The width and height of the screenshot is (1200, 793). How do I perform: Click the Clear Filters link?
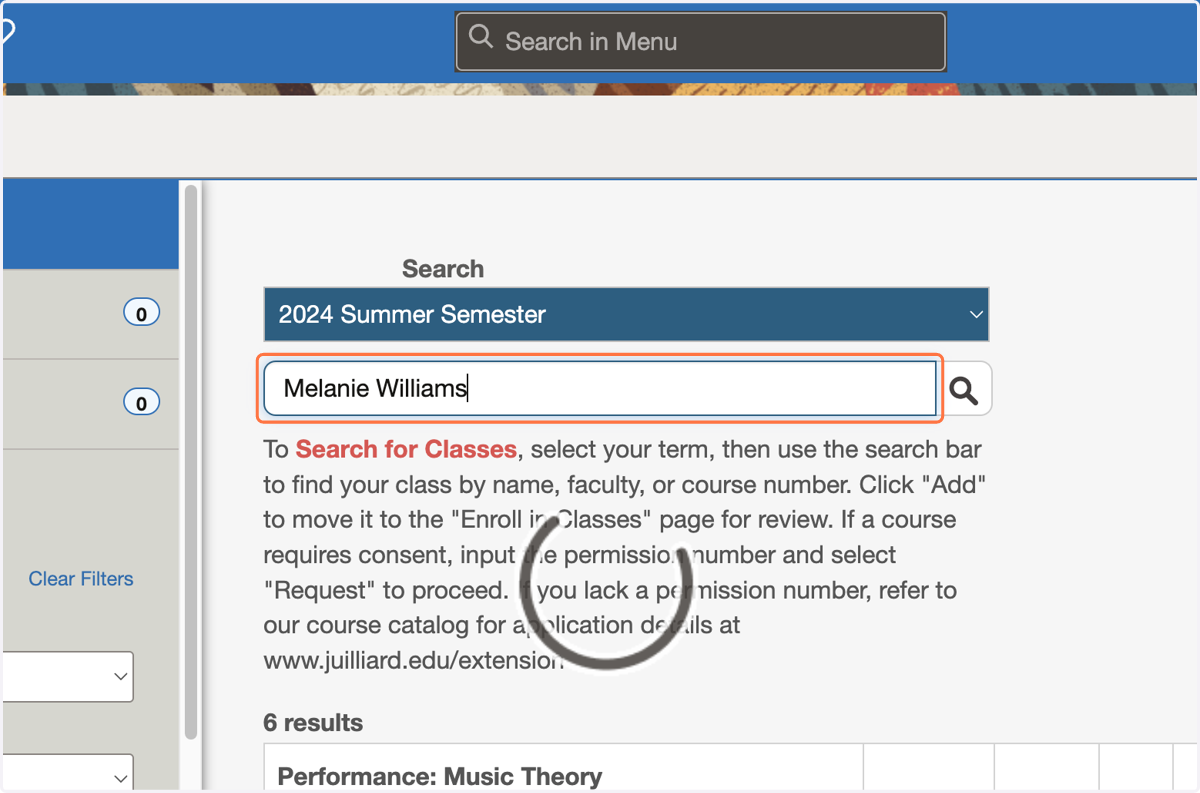[x=81, y=579]
